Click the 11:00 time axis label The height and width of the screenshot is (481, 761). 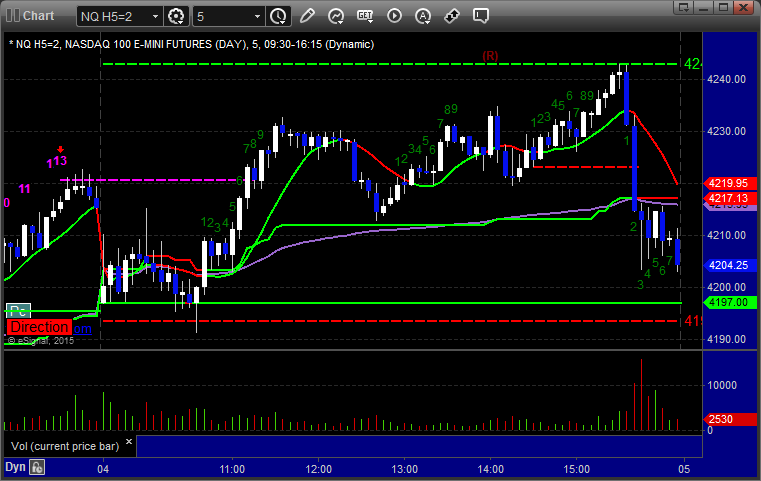[232, 469]
